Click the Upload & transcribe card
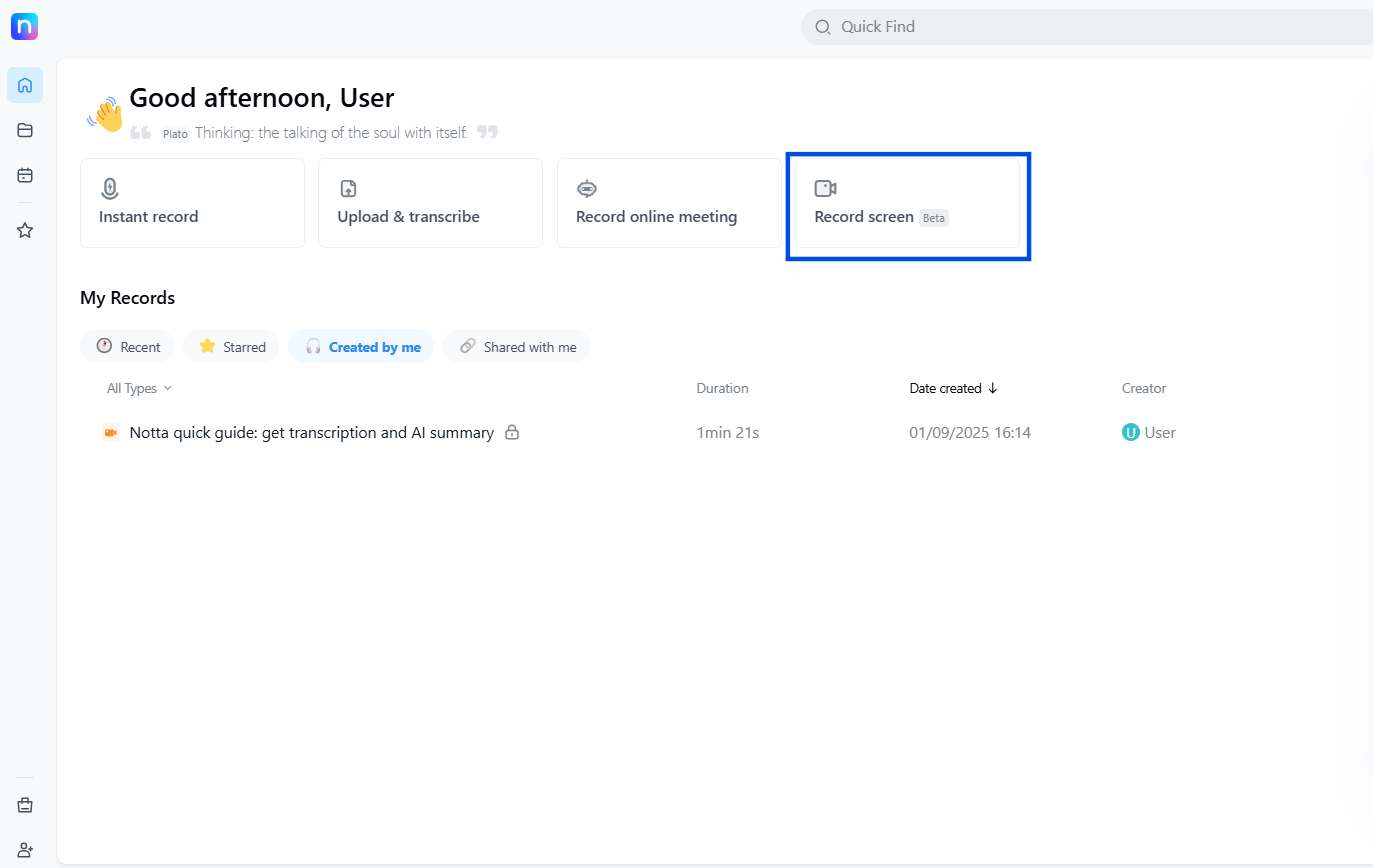1373x868 pixels. [430, 203]
